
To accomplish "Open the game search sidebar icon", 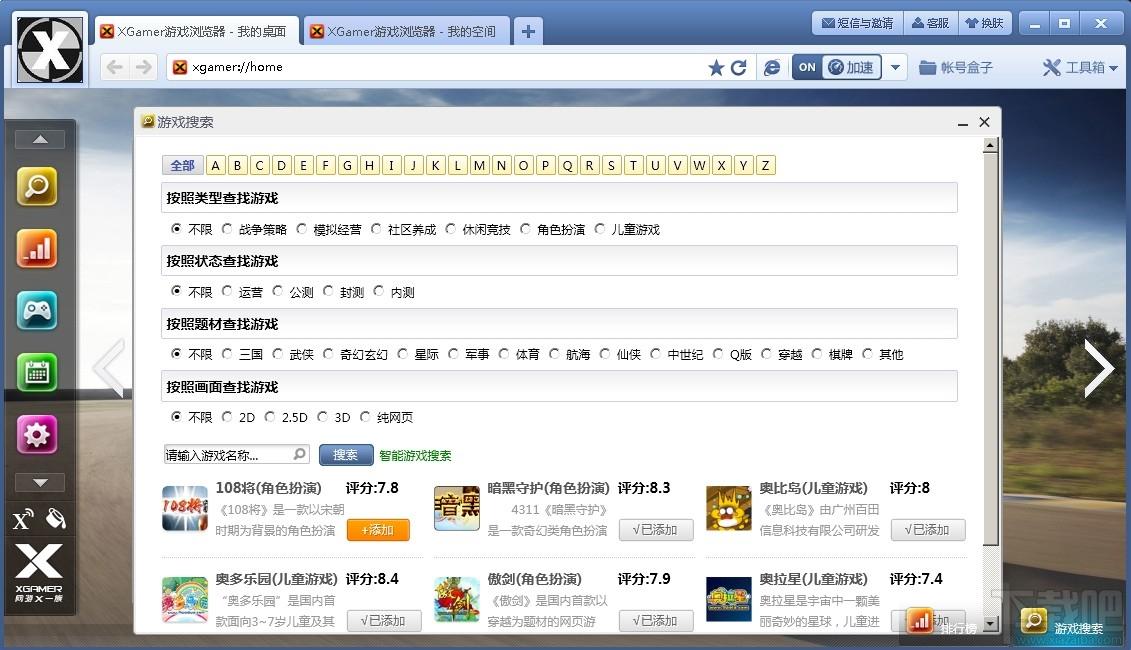I will point(37,186).
